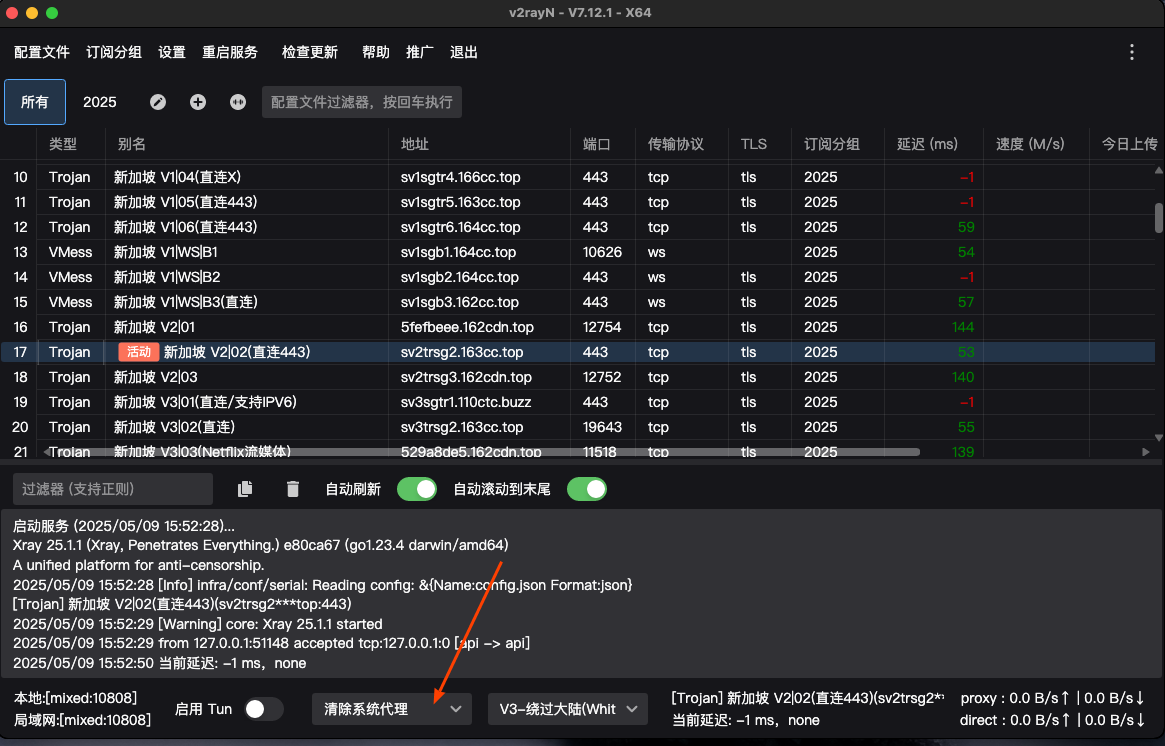
Task: Sort by the 地址 column header
Action: pyautogui.click(x=479, y=144)
